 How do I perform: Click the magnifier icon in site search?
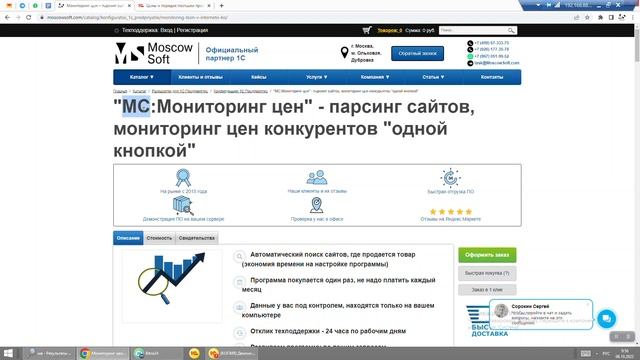pyautogui.click(x=511, y=31)
